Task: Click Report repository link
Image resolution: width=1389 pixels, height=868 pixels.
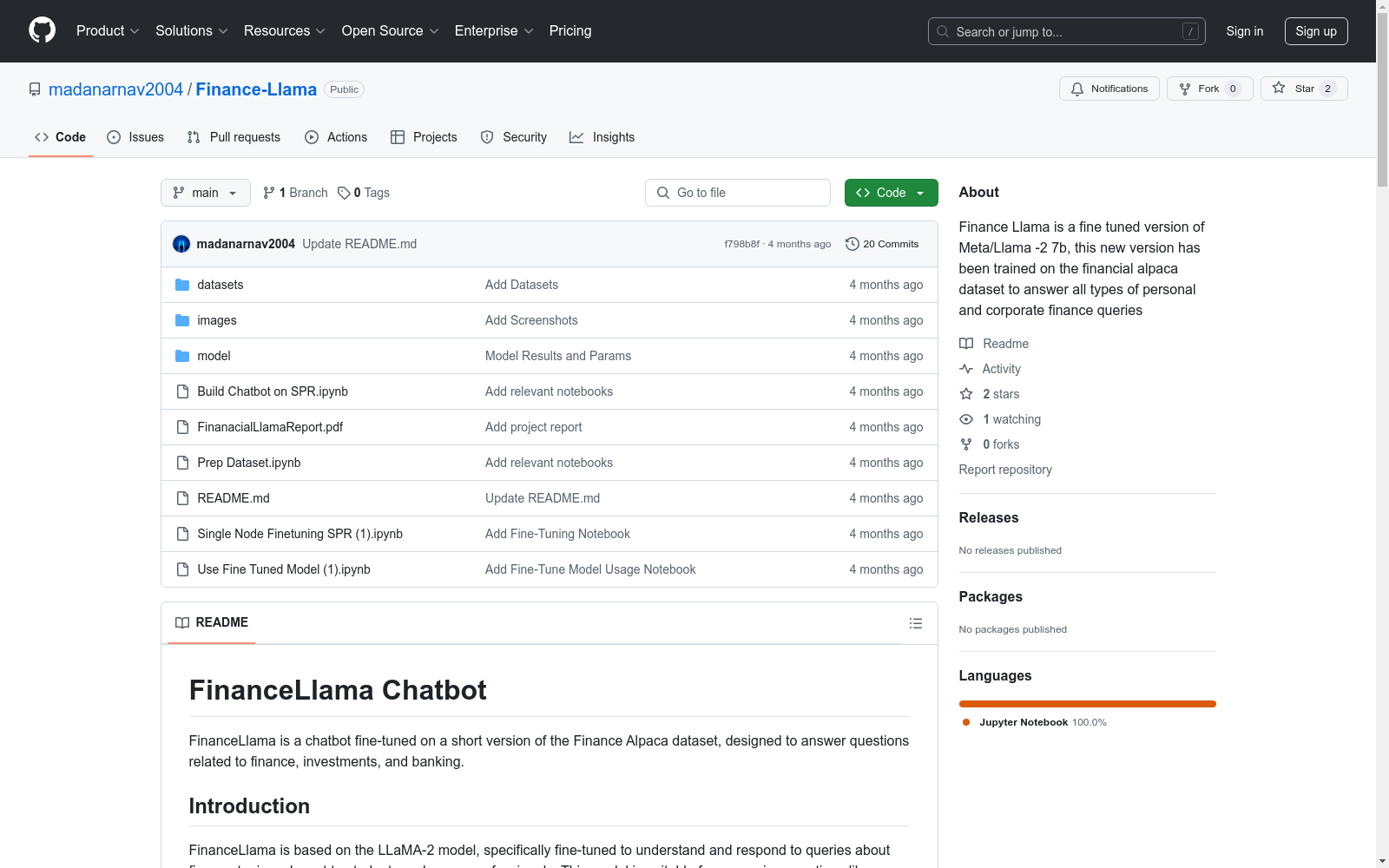Action: point(1005,470)
